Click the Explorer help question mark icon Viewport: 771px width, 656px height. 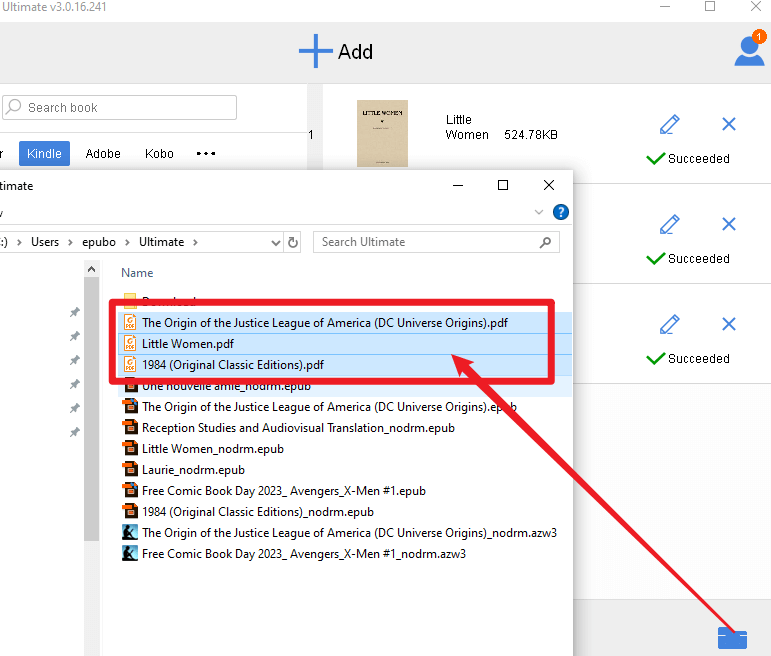coord(561,212)
